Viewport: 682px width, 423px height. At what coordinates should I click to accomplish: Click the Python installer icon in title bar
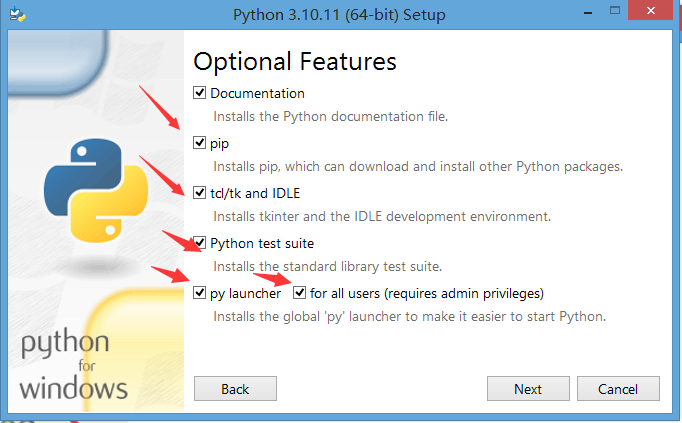17,14
